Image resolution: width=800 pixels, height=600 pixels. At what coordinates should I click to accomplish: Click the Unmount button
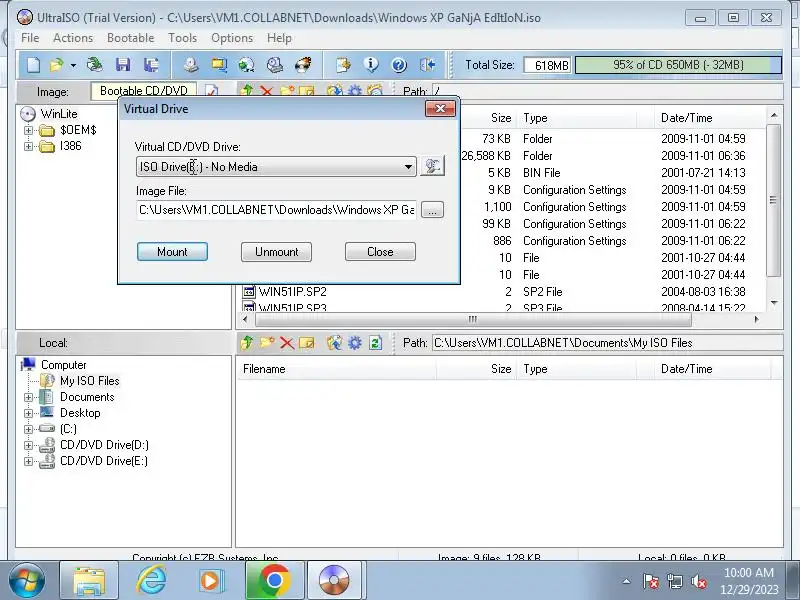click(277, 252)
